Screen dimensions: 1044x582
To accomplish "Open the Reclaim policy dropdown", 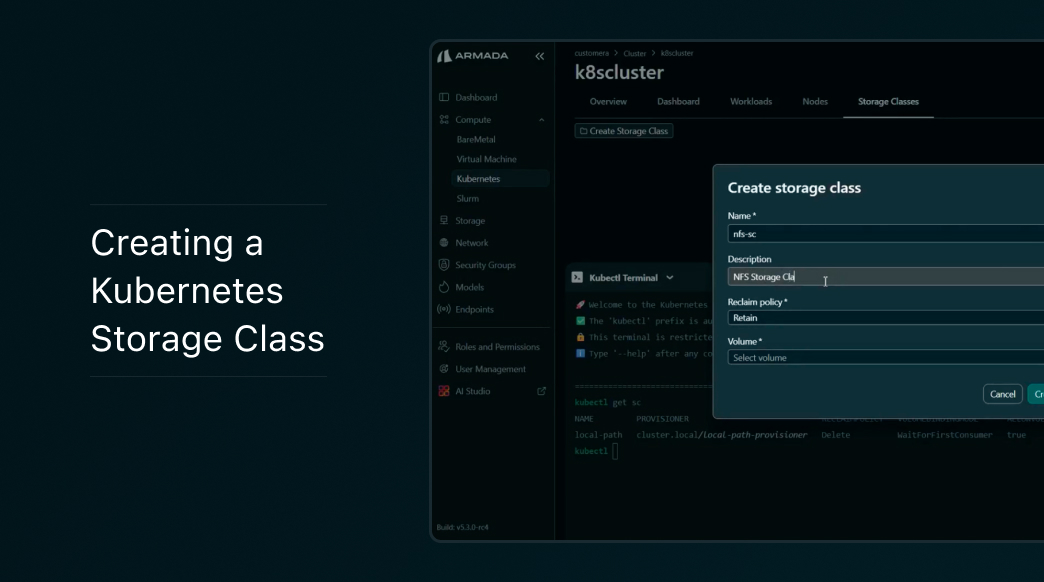I will pyautogui.click(x=886, y=318).
